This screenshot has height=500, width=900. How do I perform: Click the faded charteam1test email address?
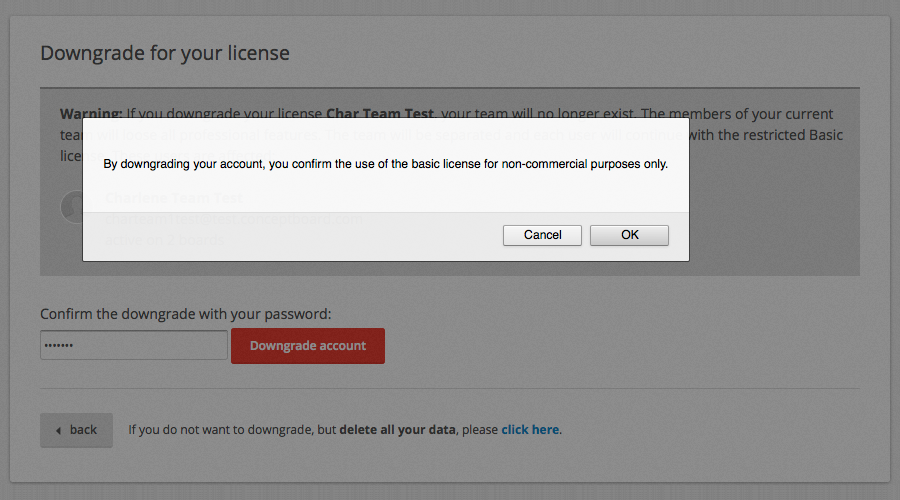point(233,219)
